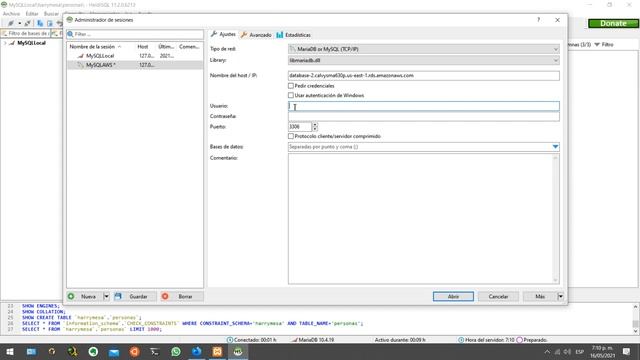640x360 pixels.
Task: Click the query log scrollbar down arrow
Action: pos(636,331)
